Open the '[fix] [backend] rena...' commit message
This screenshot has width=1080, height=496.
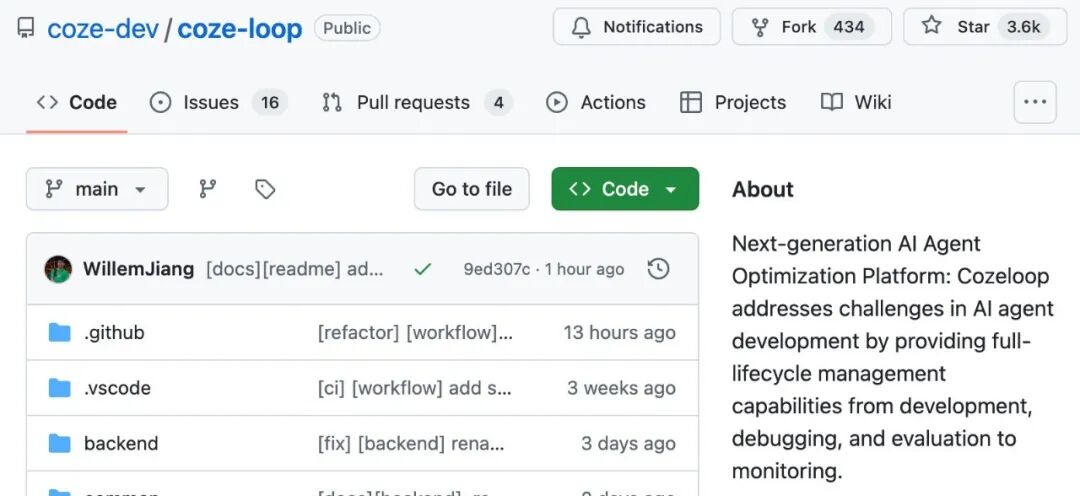click(x=411, y=443)
